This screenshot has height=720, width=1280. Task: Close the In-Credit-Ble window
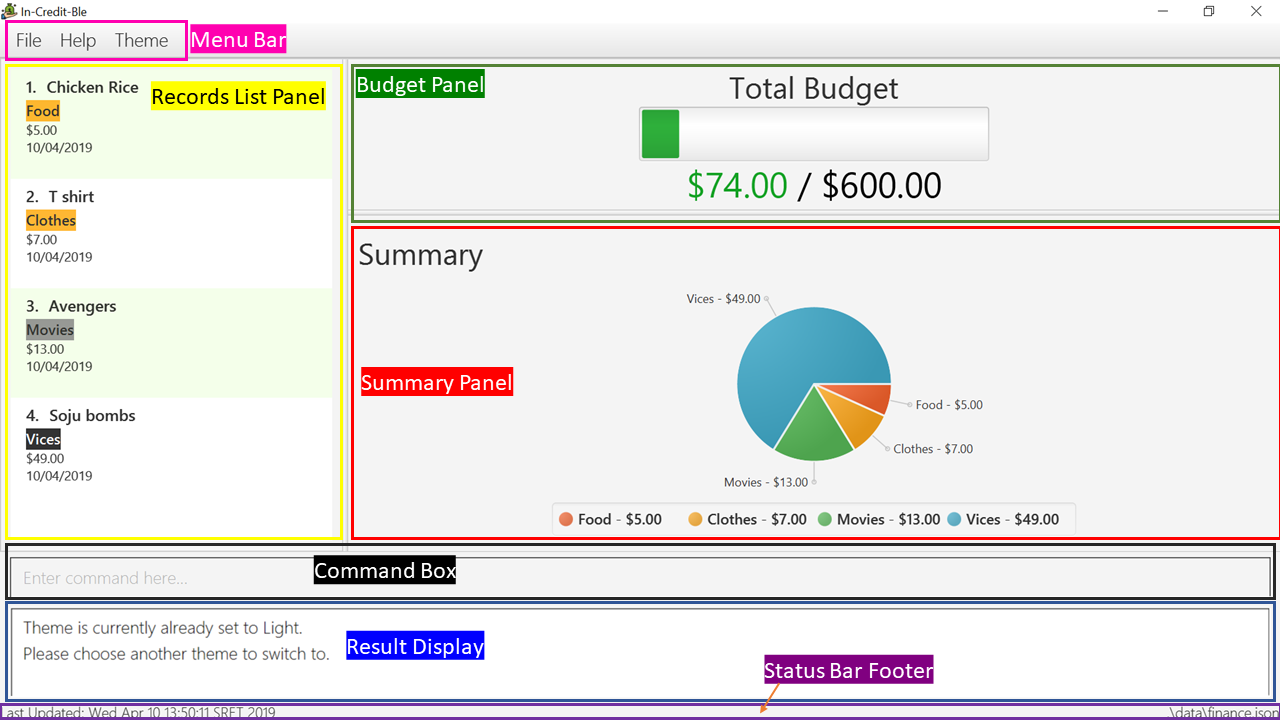click(1256, 11)
